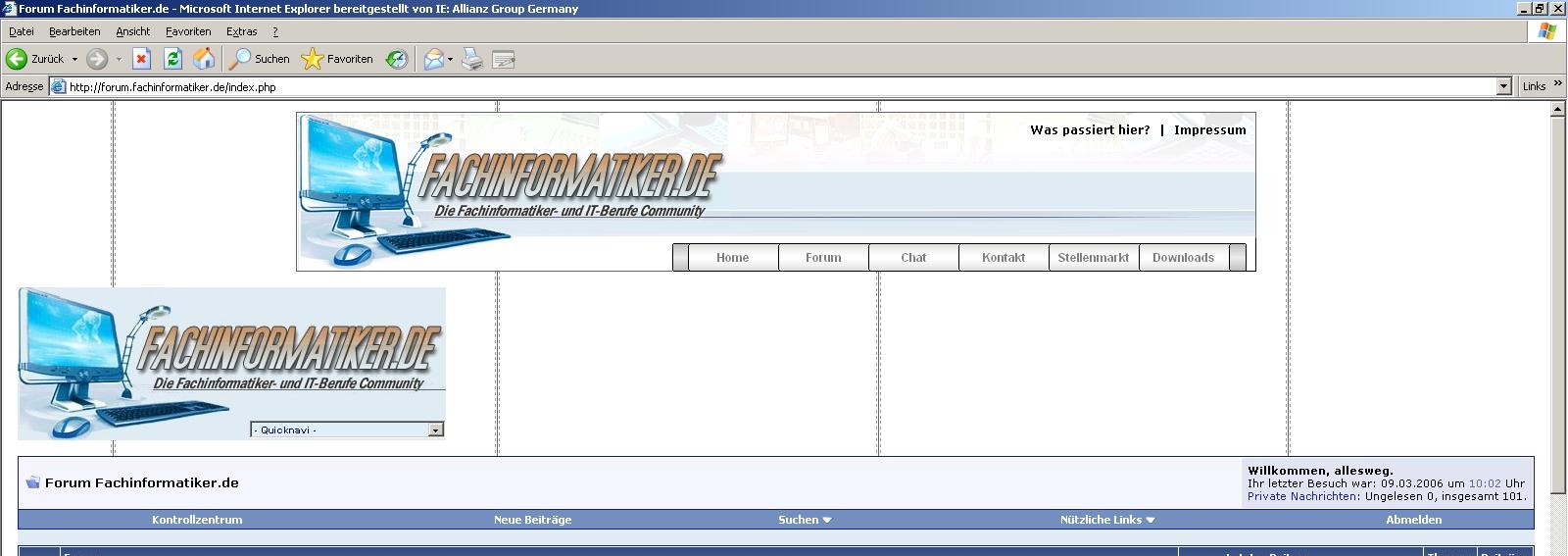Click the 10:02 last-visit time
Image resolution: width=1568 pixels, height=556 pixels.
(1485, 483)
